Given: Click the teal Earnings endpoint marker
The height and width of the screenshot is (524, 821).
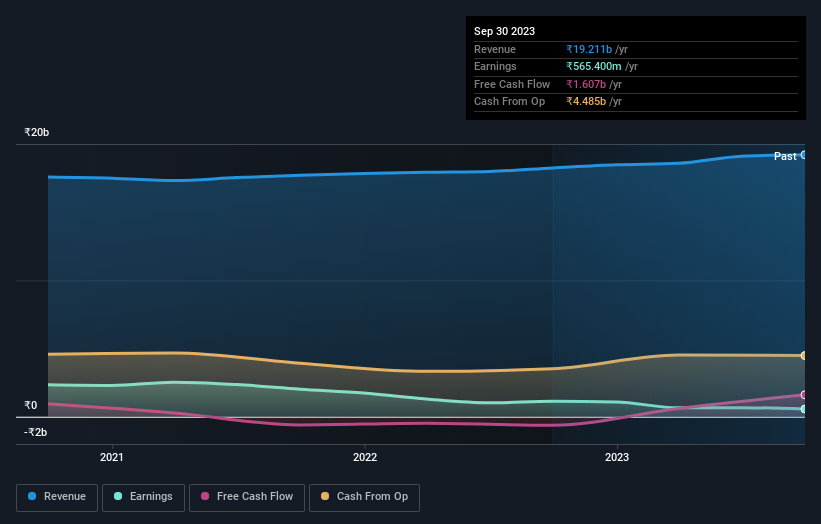Looking at the screenshot, I should 804,409.
